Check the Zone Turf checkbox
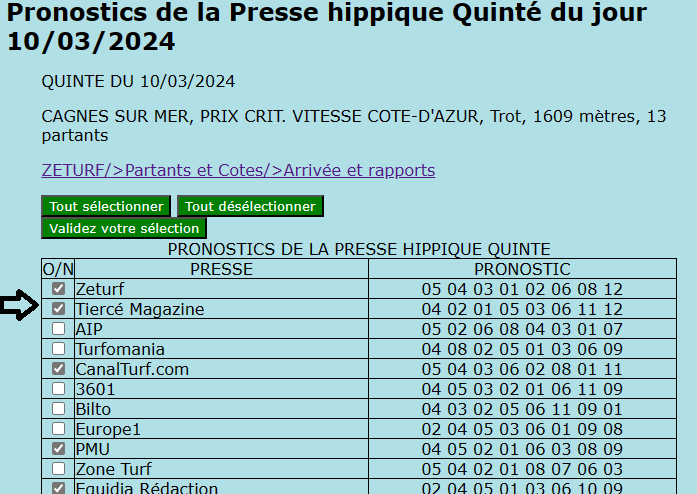This screenshot has width=697, height=494. pos(59,469)
